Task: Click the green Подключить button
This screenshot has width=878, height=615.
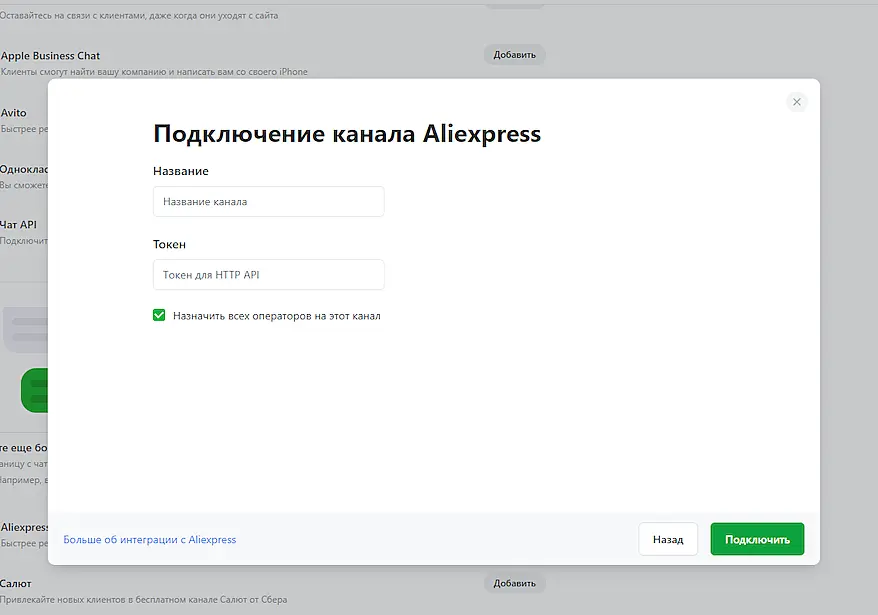Action: coord(757,539)
